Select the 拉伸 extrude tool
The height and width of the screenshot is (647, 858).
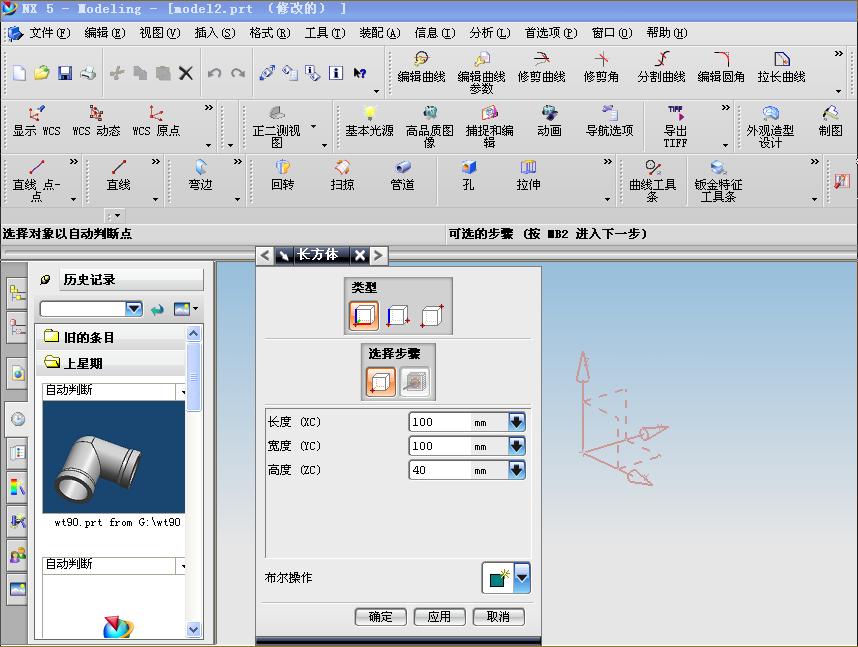point(528,175)
